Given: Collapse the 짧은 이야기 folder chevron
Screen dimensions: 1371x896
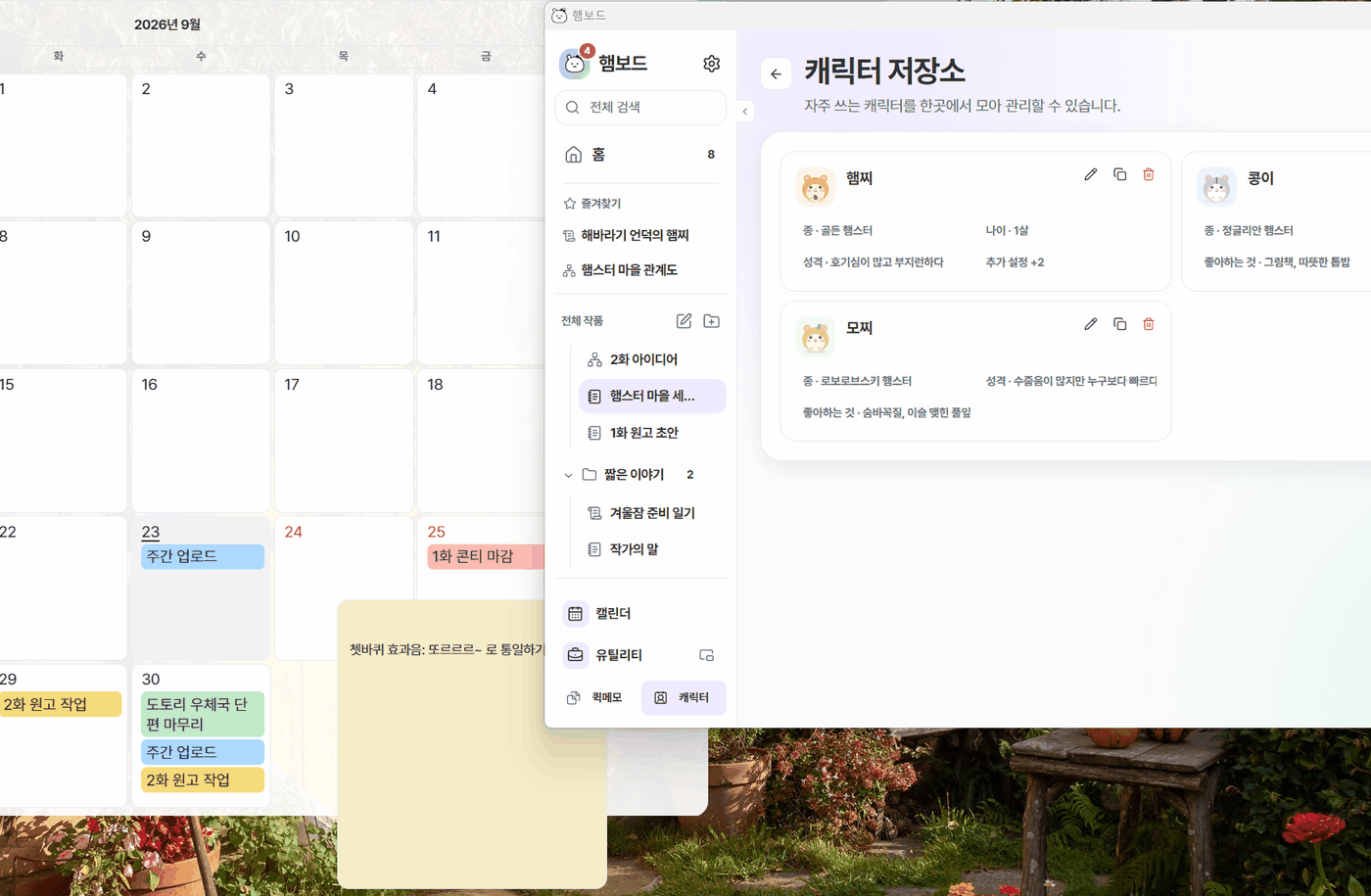Looking at the screenshot, I should 568,475.
